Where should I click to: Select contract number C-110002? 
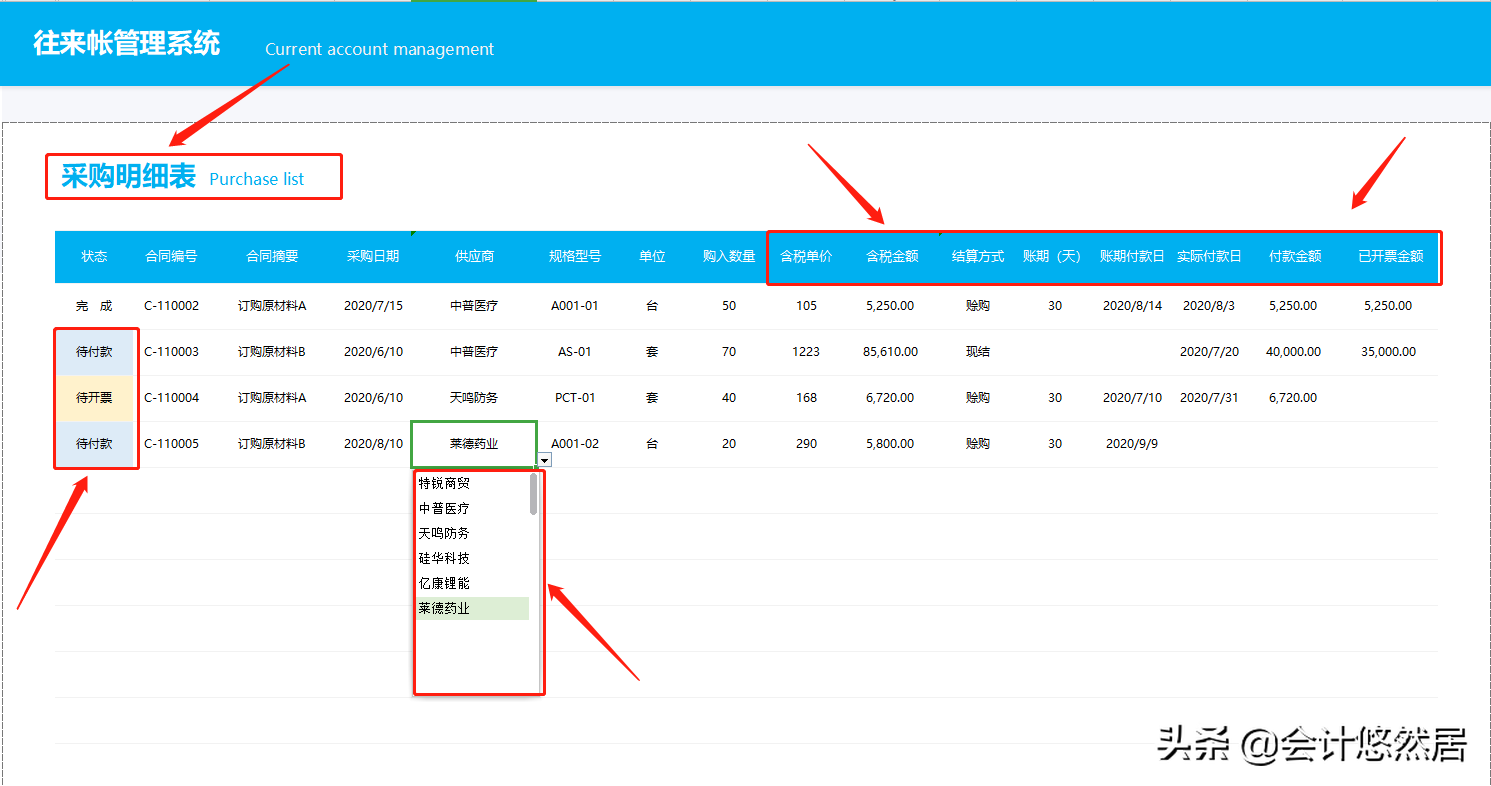(x=171, y=306)
